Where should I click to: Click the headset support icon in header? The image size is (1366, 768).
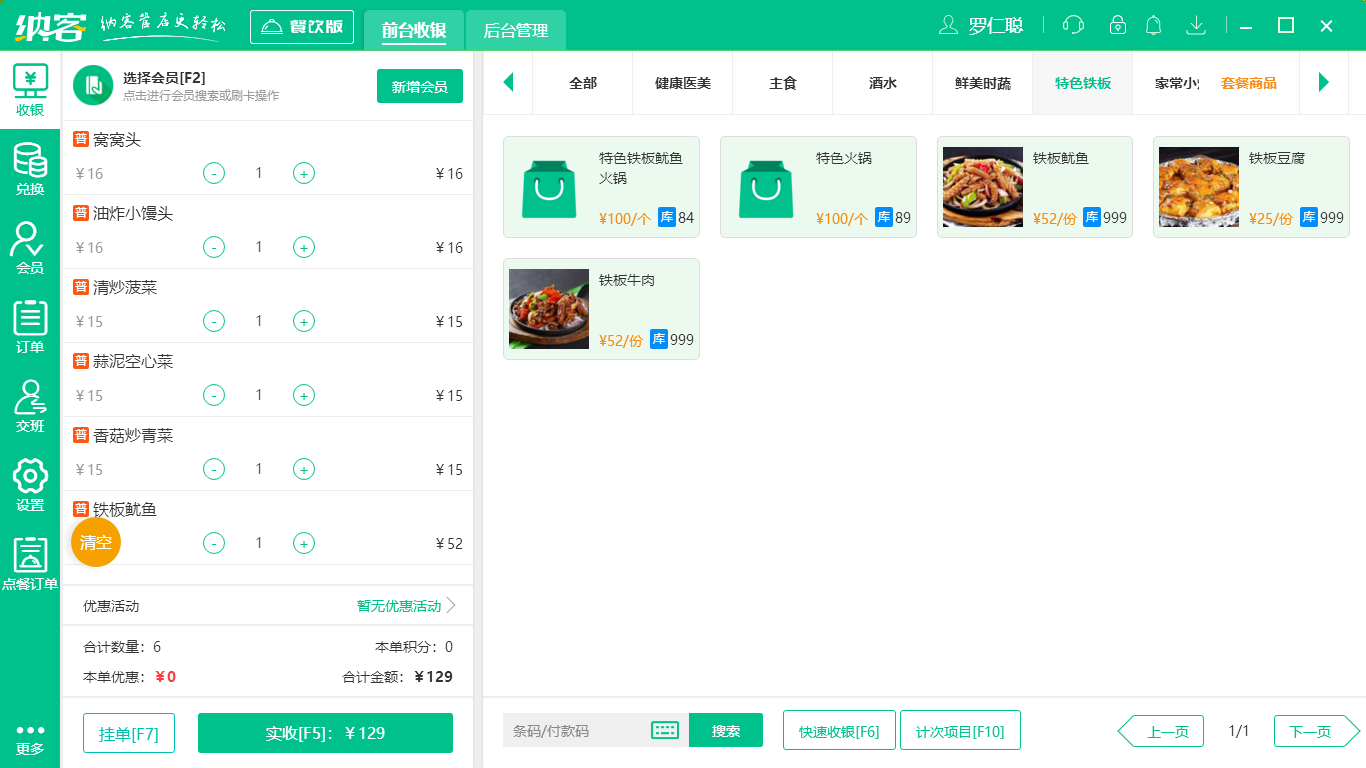(1073, 25)
